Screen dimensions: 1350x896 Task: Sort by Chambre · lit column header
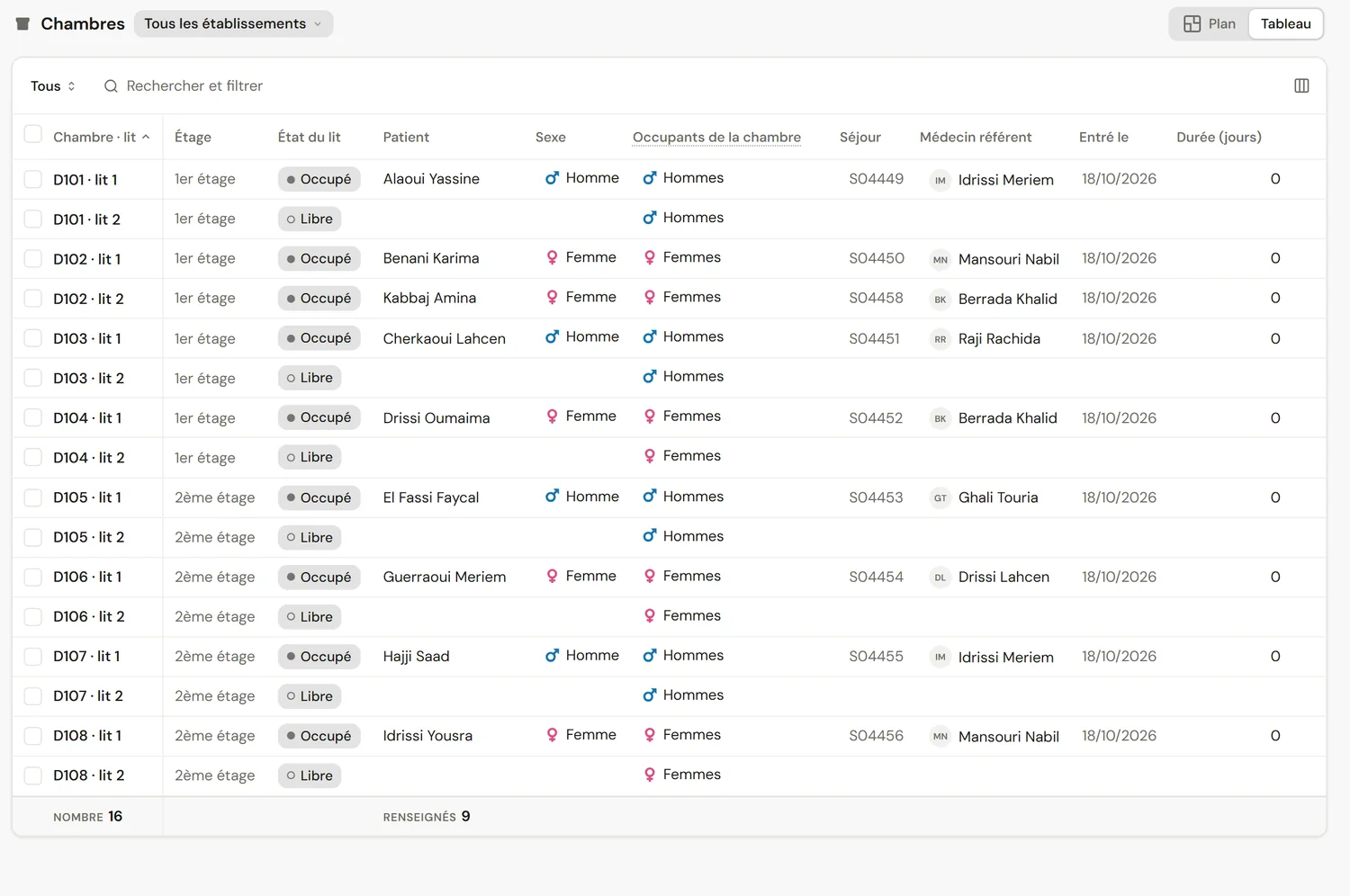101,137
